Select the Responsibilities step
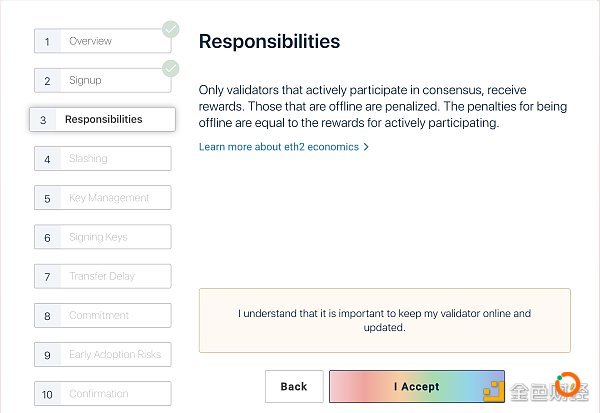Screen dimensions: 600x413 [103, 119]
